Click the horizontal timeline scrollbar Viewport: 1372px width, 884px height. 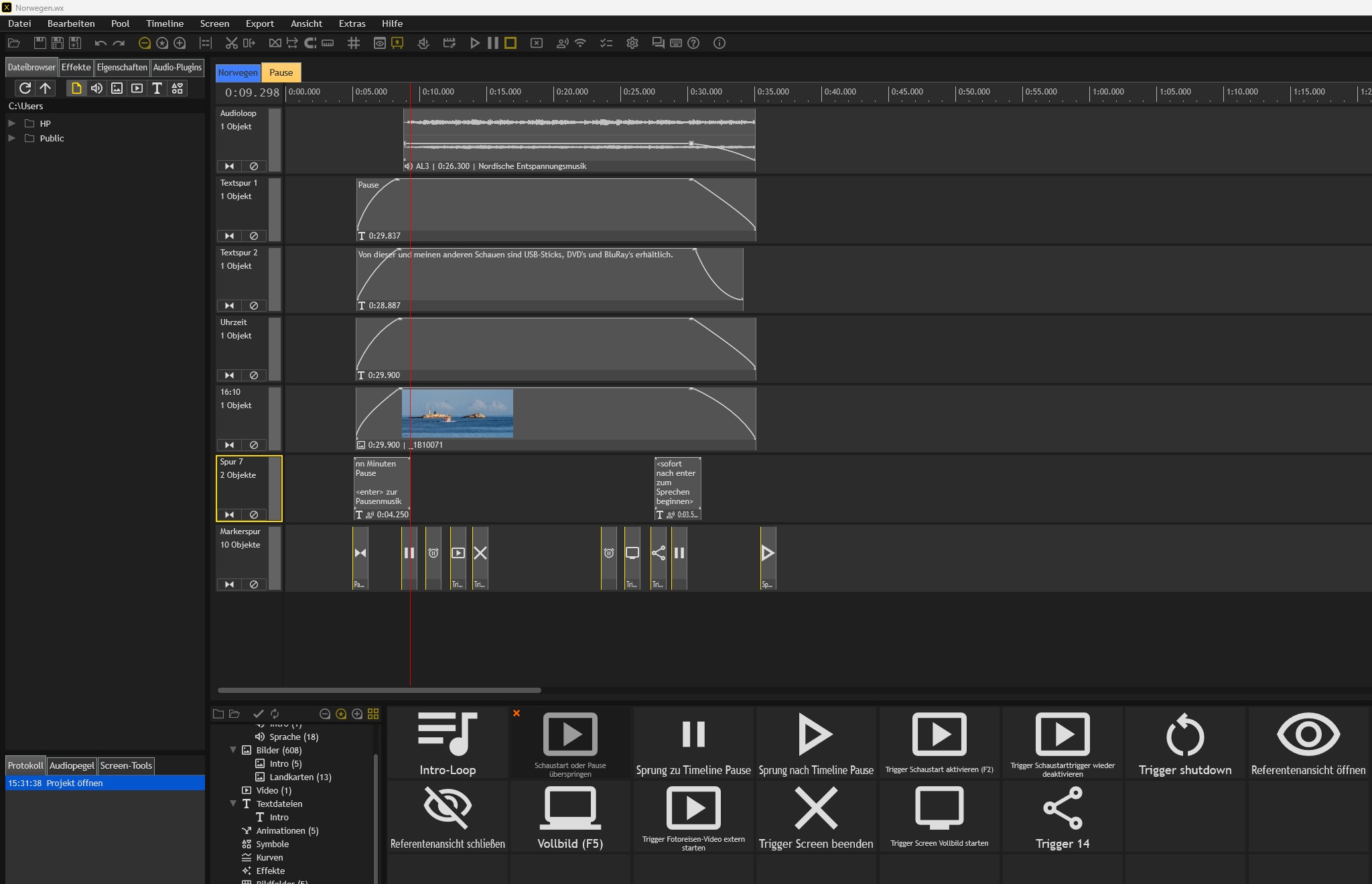[379, 690]
